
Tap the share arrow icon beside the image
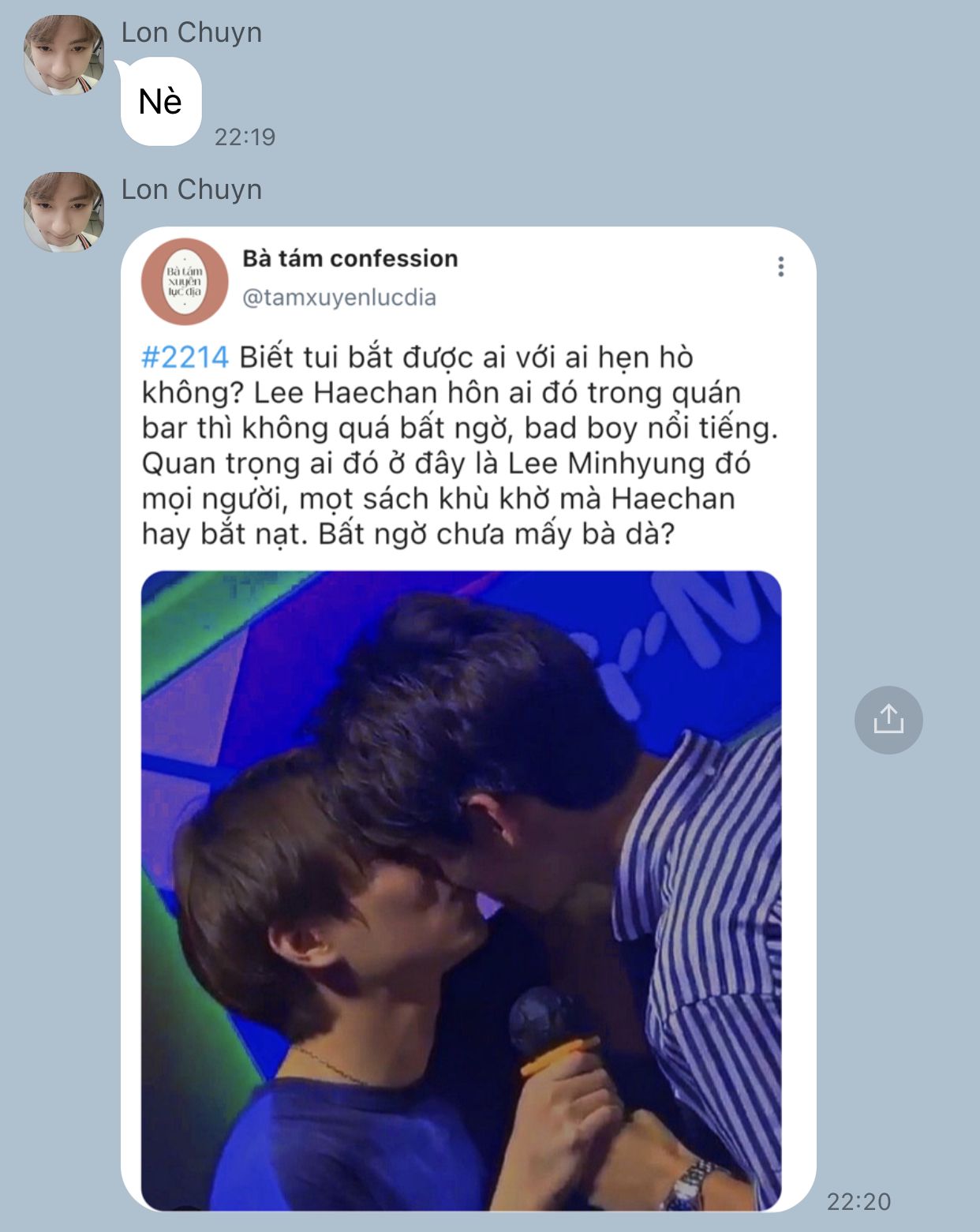(x=888, y=720)
